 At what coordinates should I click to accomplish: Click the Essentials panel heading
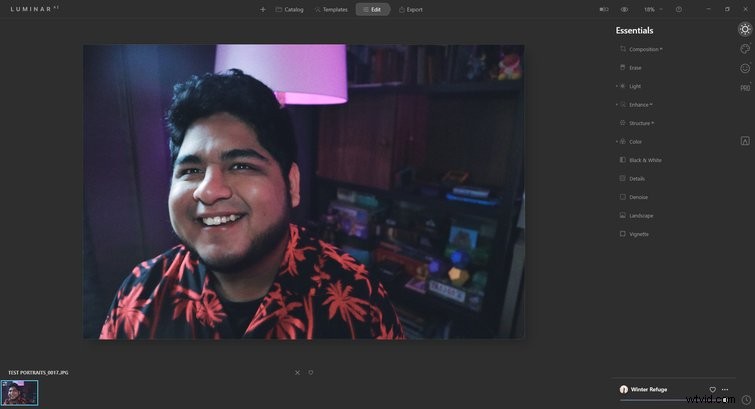(634, 30)
